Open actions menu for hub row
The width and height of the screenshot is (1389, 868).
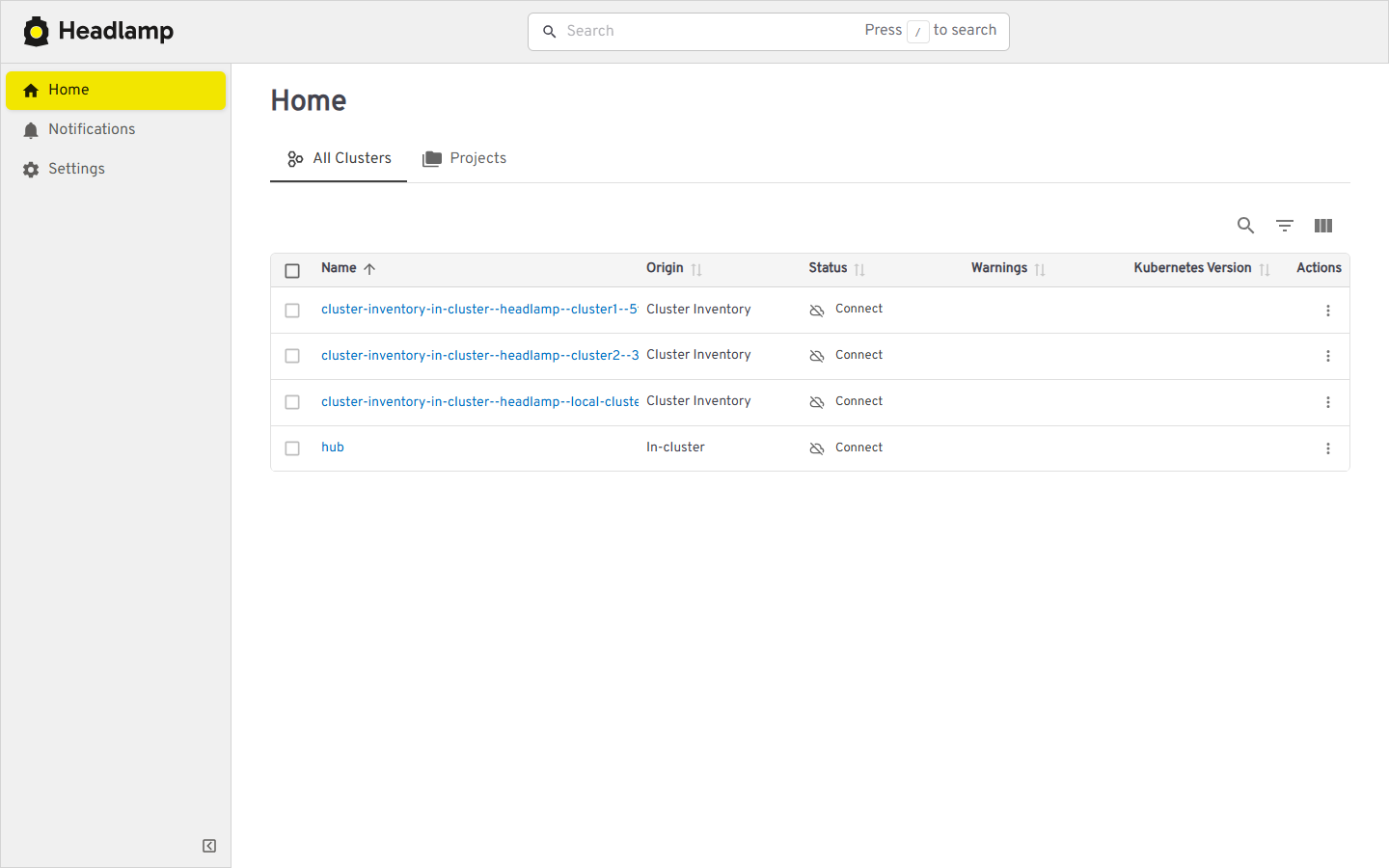(1328, 448)
